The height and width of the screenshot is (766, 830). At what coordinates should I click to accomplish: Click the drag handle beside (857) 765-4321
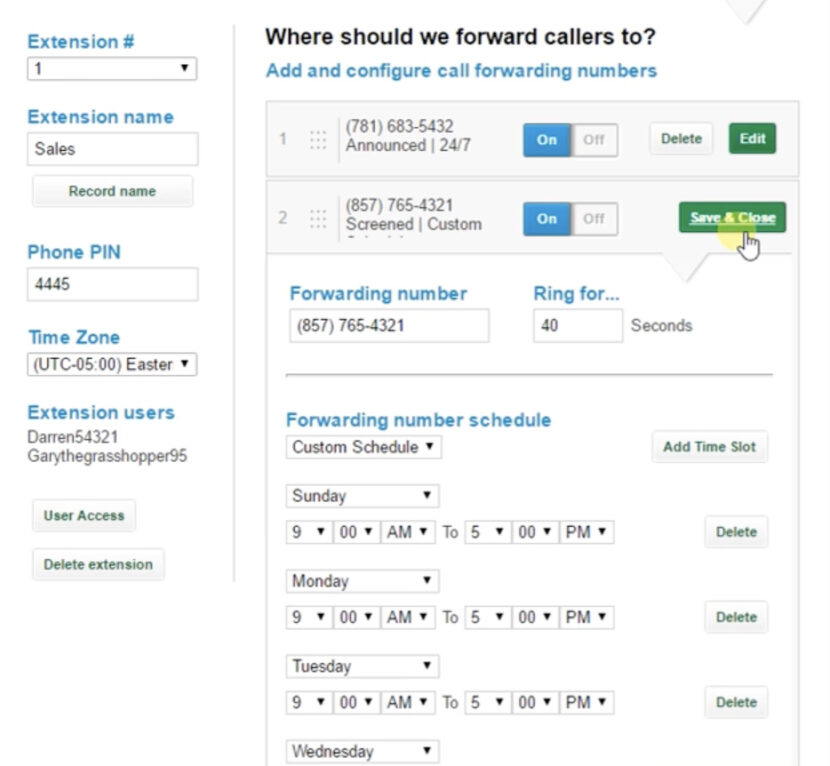[x=318, y=219]
